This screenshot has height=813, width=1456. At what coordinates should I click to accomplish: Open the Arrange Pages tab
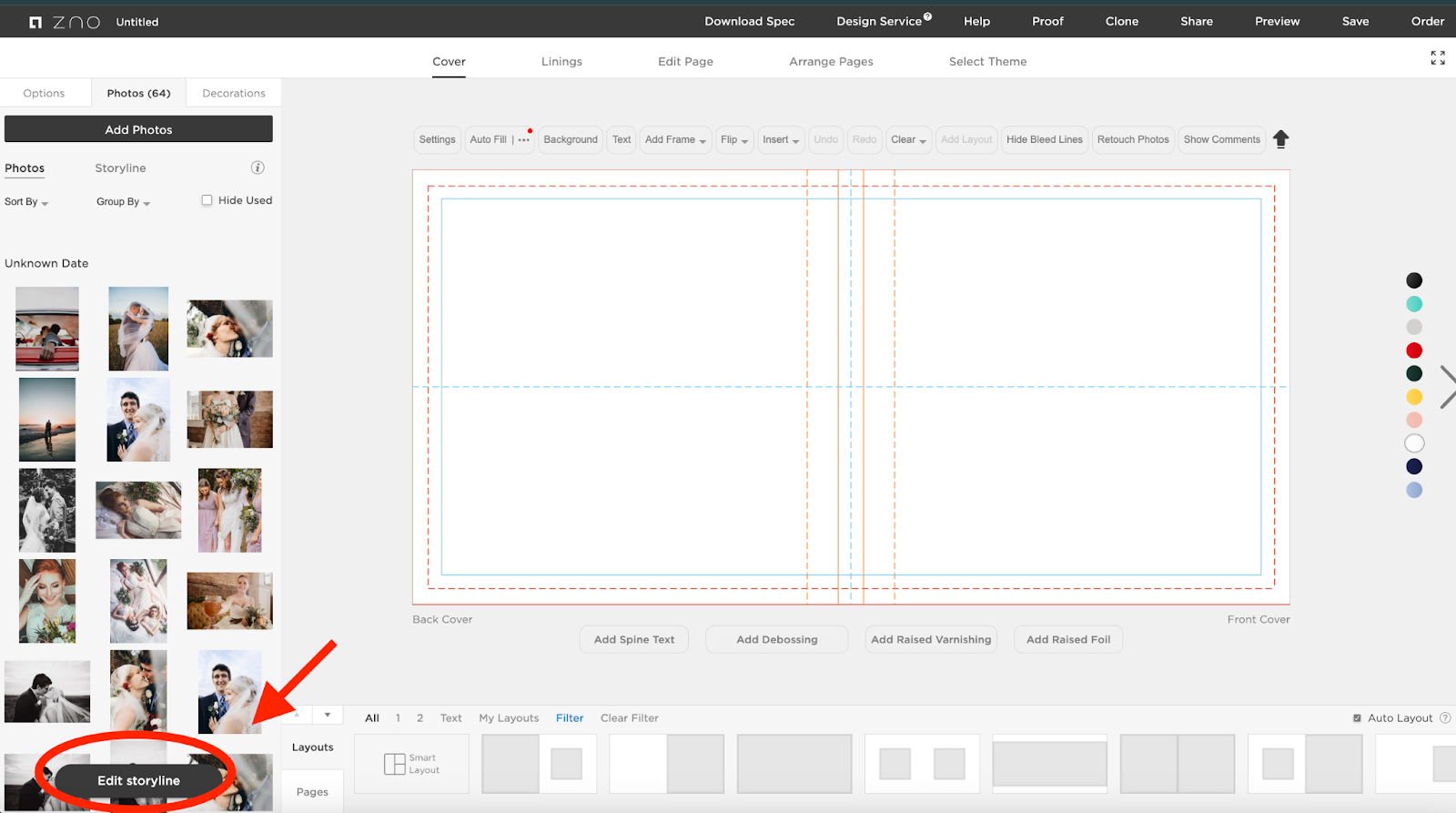coord(831,62)
